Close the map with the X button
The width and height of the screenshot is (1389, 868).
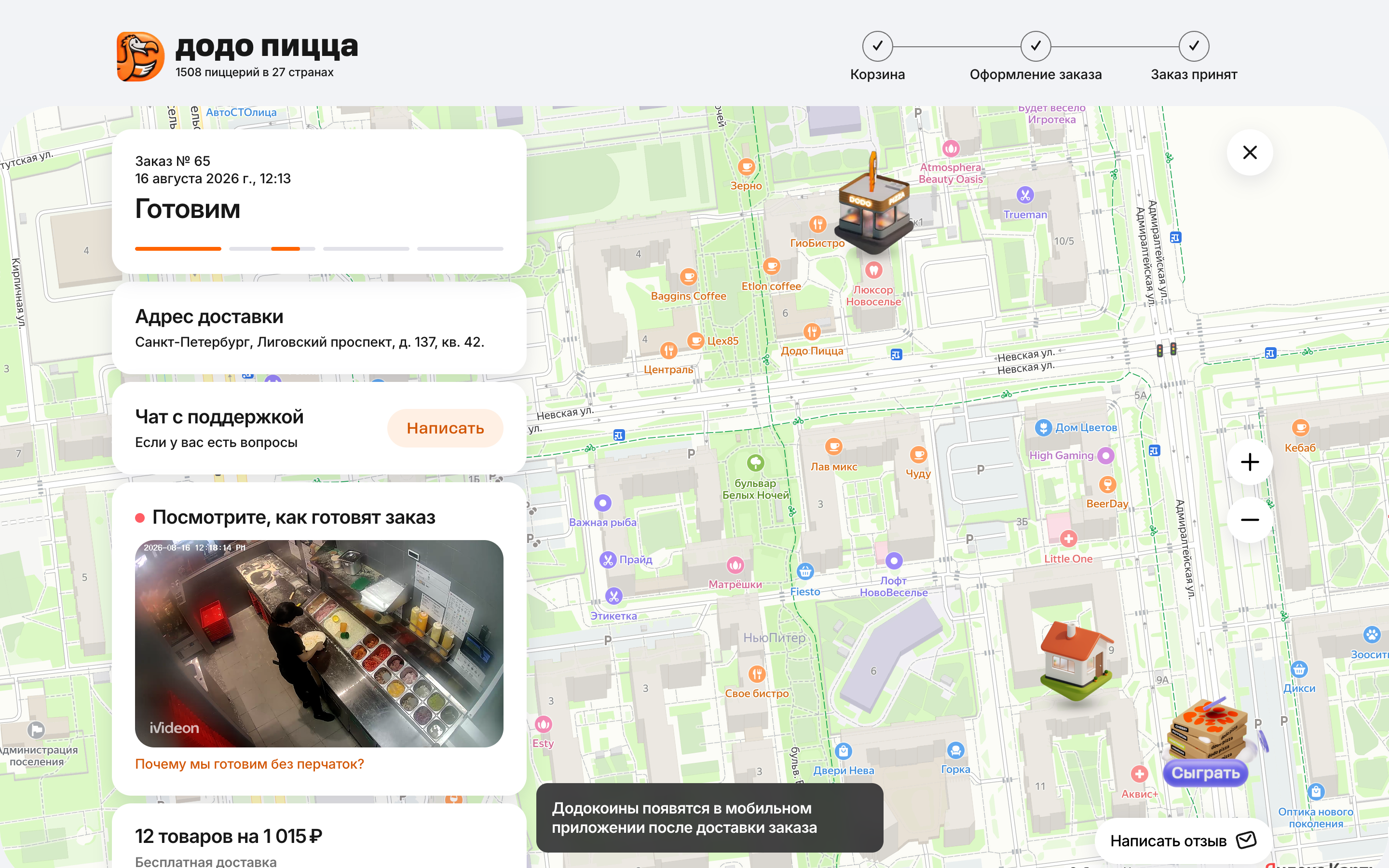point(1250,152)
